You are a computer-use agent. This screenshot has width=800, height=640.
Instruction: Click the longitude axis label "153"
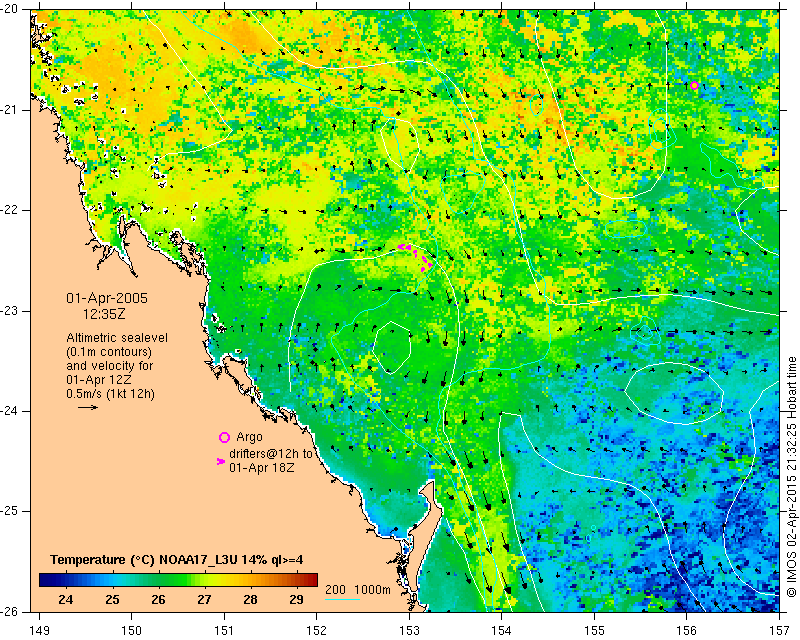(409, 631)
